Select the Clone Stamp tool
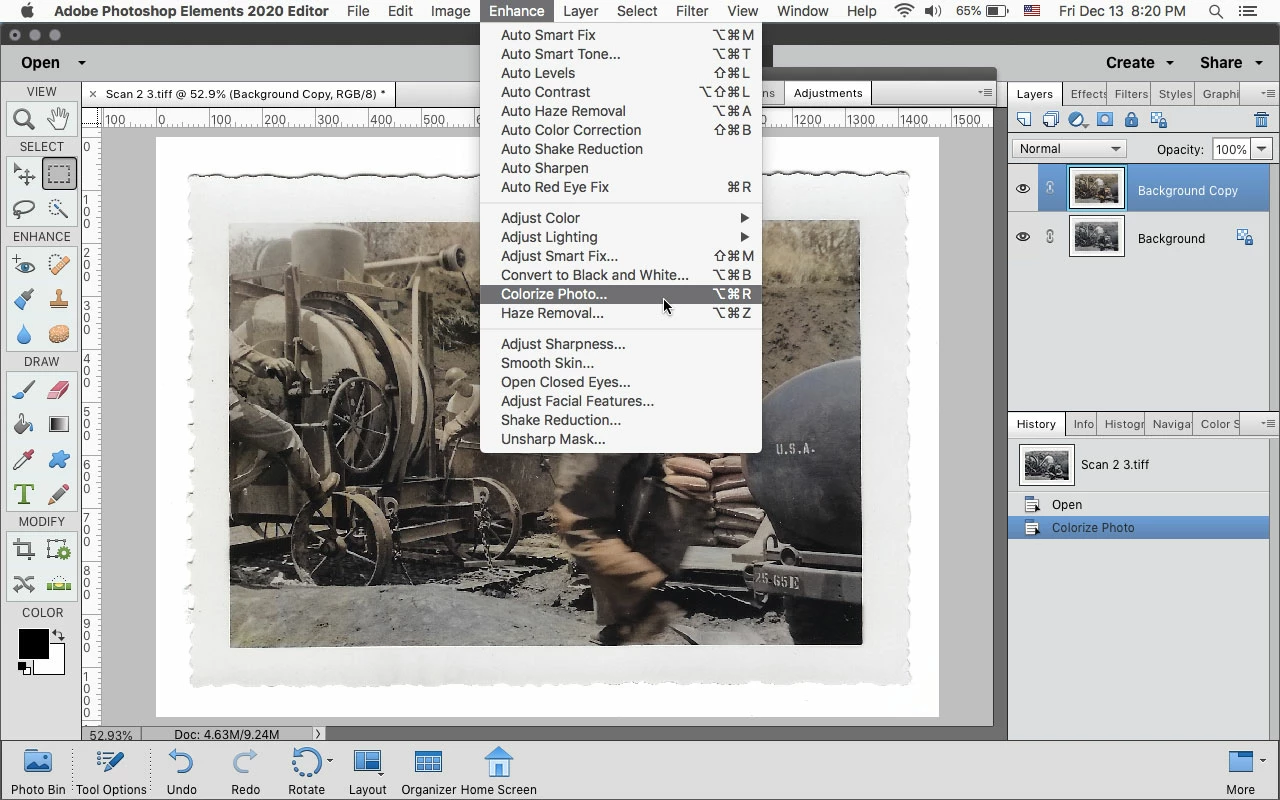This screenshot has width=1280, height=800. pos(58,298)
